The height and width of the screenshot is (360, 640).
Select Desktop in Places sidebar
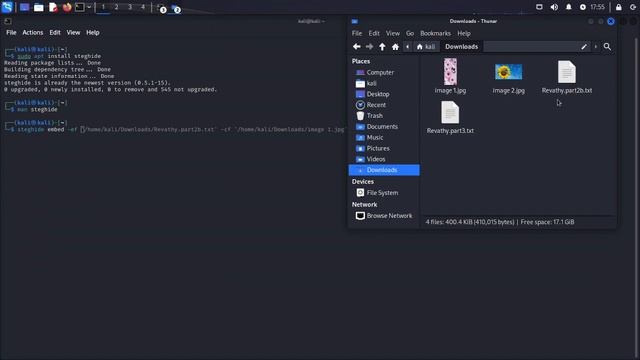click(384, 94)
